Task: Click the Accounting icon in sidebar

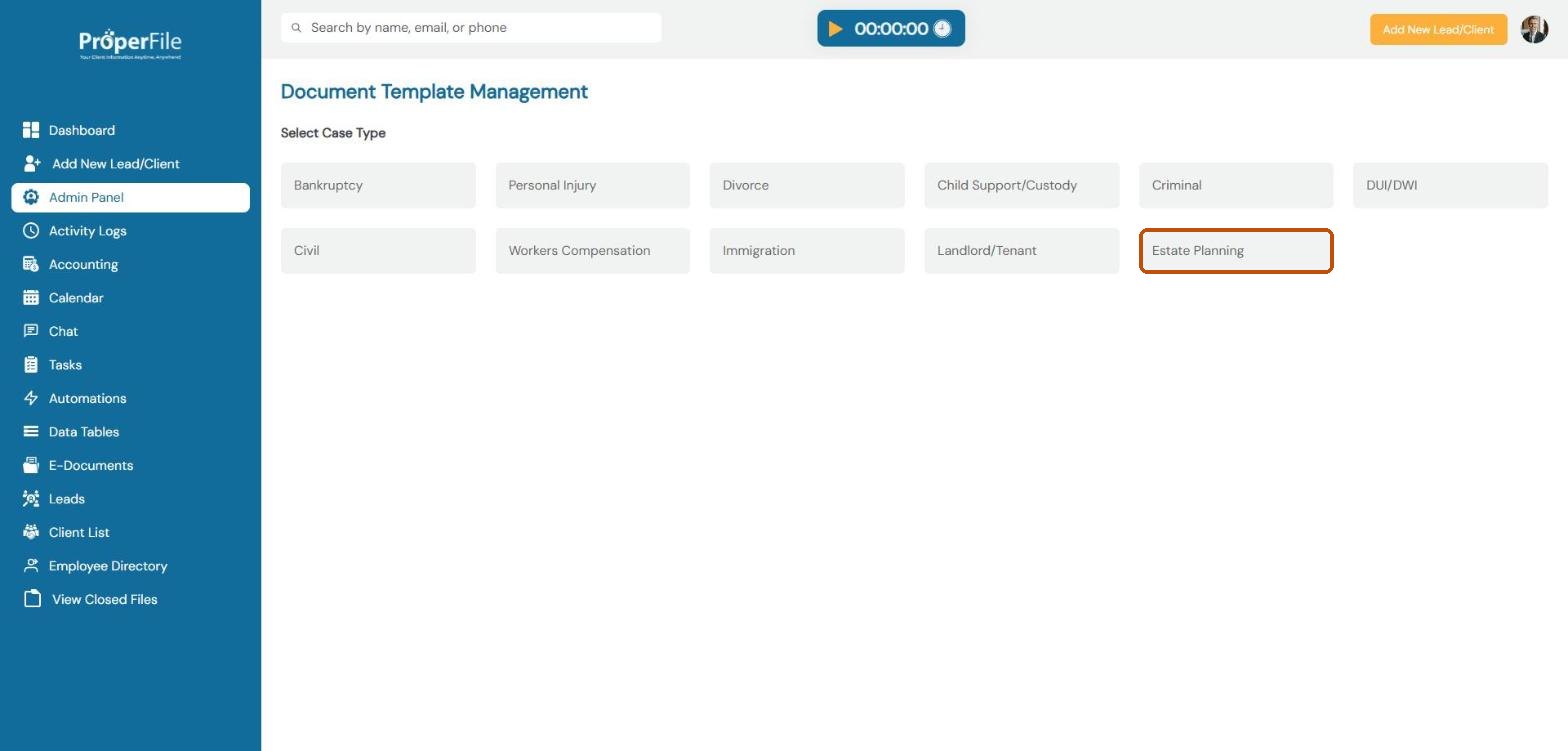Action: pyautogui.click(x=31, y=264)
